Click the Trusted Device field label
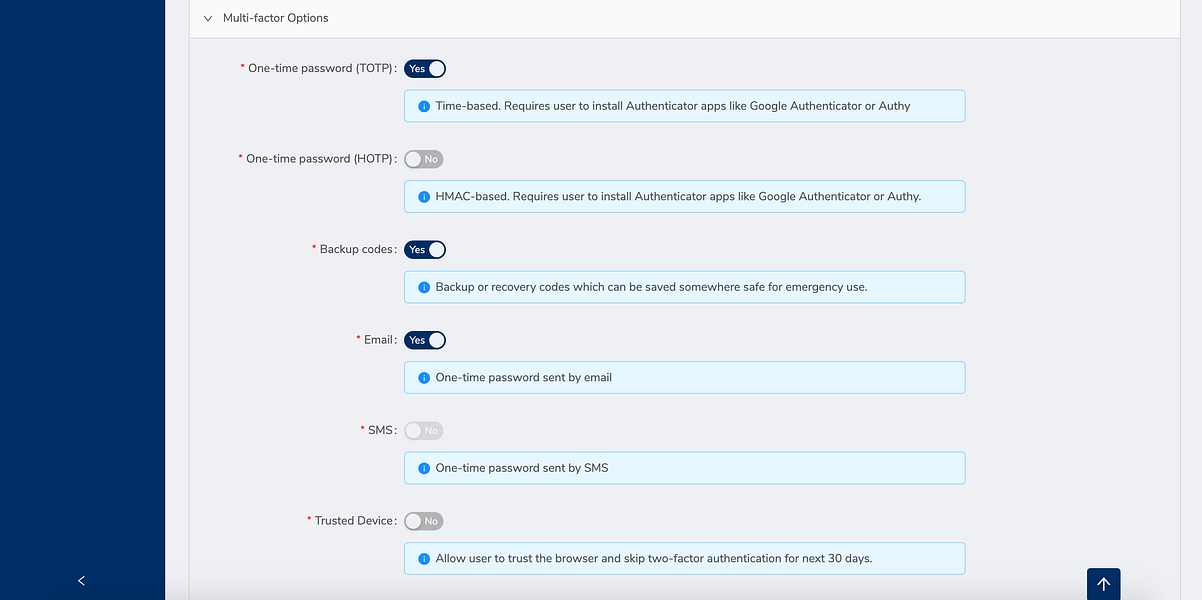 (x=354, y=521)
